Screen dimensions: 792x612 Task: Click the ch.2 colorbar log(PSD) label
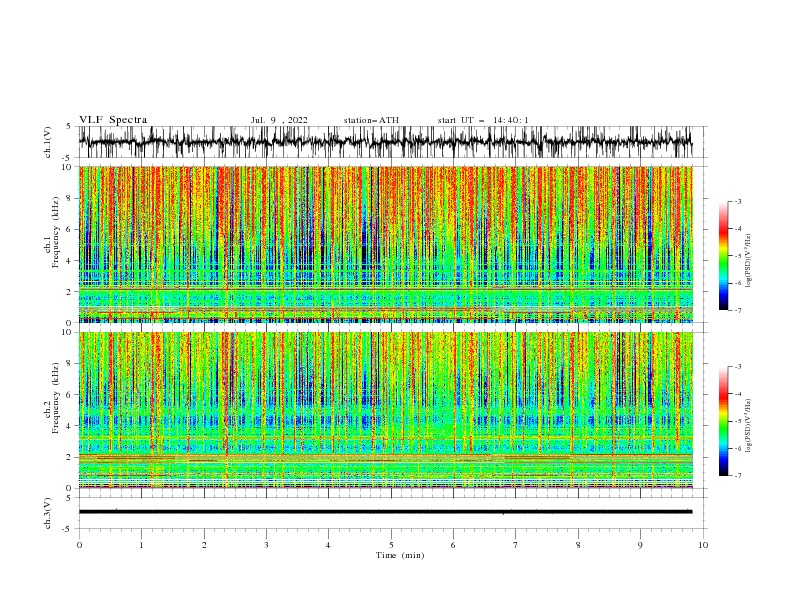[x=750, y=425]
